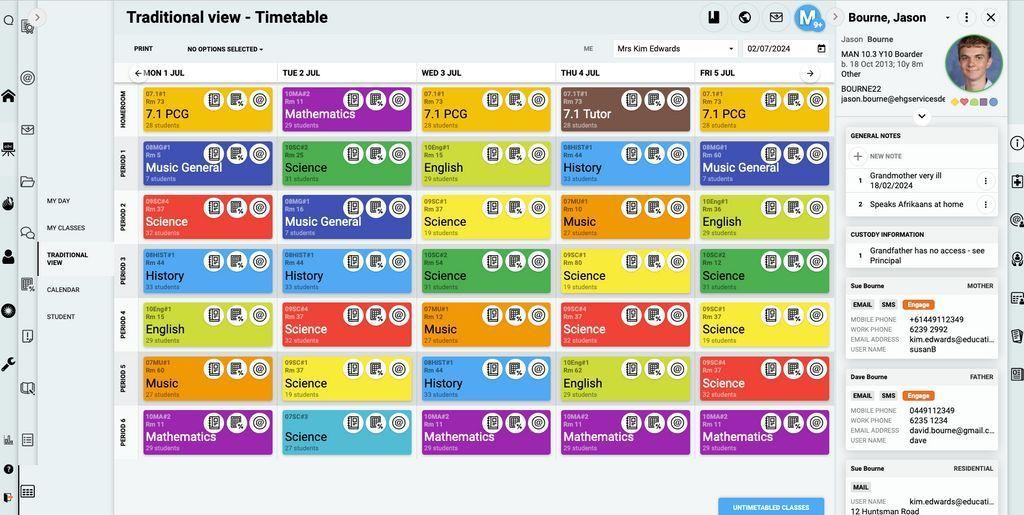Click the date field showing 02/07/2024
The width and height of the screenshot is (1024, 515).
click(x=786, y=48)
